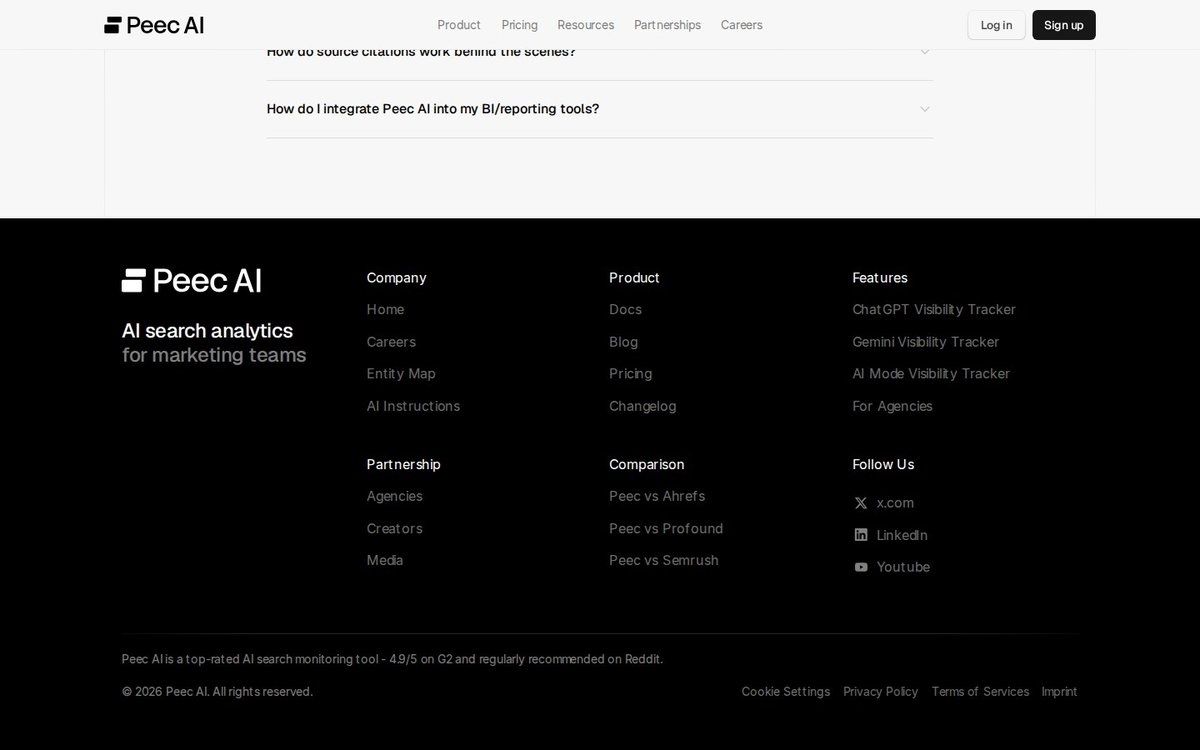Click the Follow Us heading
1200x750 pixels.
point(884,465)
